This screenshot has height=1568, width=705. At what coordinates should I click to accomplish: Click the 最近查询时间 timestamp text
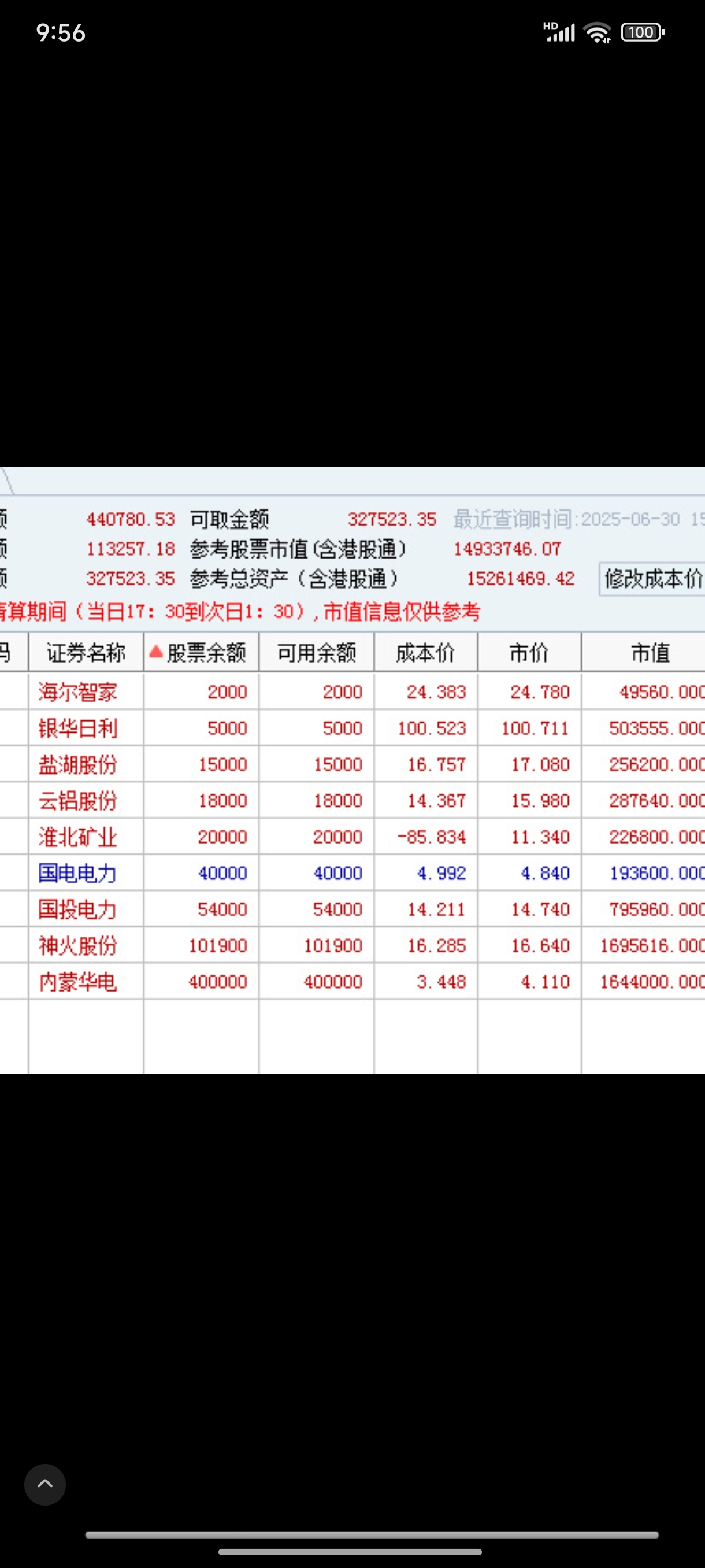[x=578, y=519]
